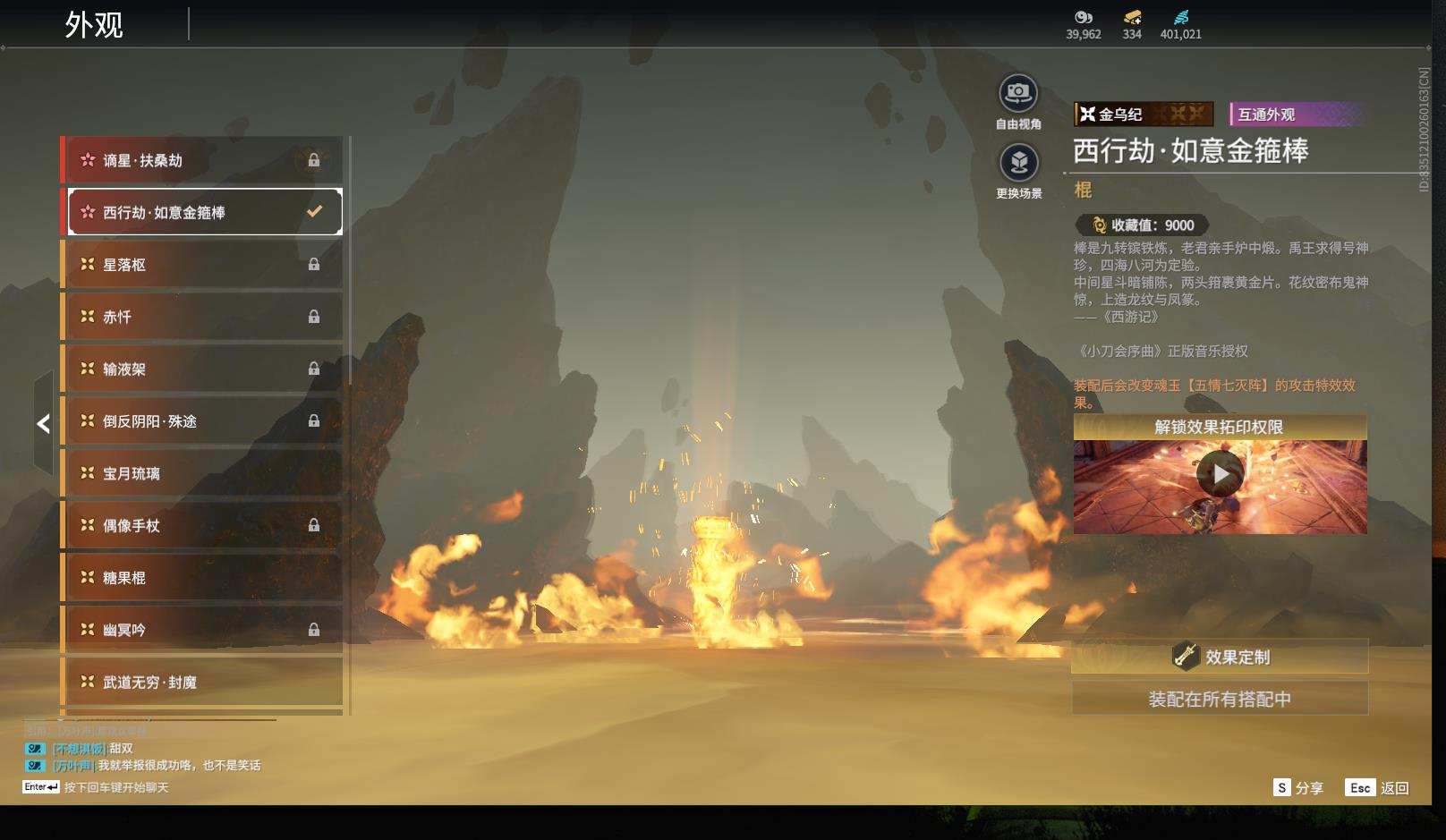Viewport: 1446px width, 840px height.
Task: Click the 外观 page title
Action: [94, 24]
